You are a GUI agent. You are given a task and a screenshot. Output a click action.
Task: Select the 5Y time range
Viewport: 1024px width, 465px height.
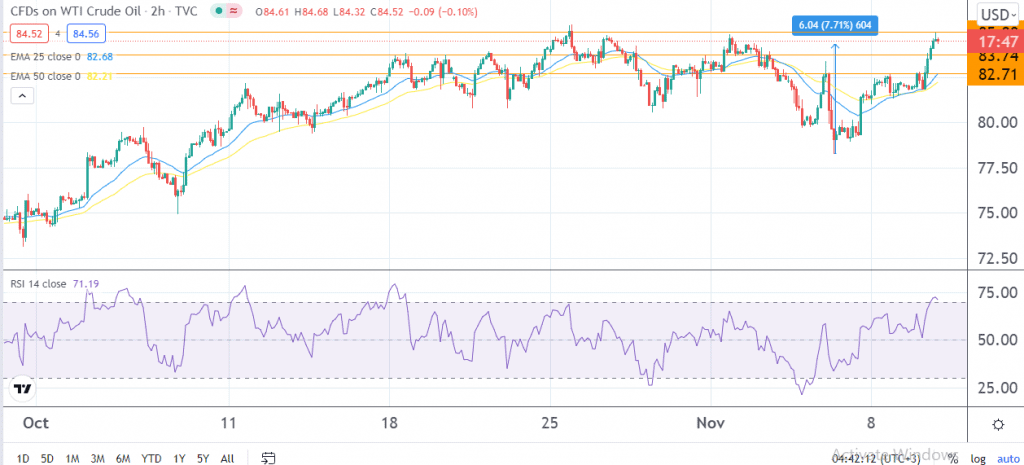pos(203,458)
